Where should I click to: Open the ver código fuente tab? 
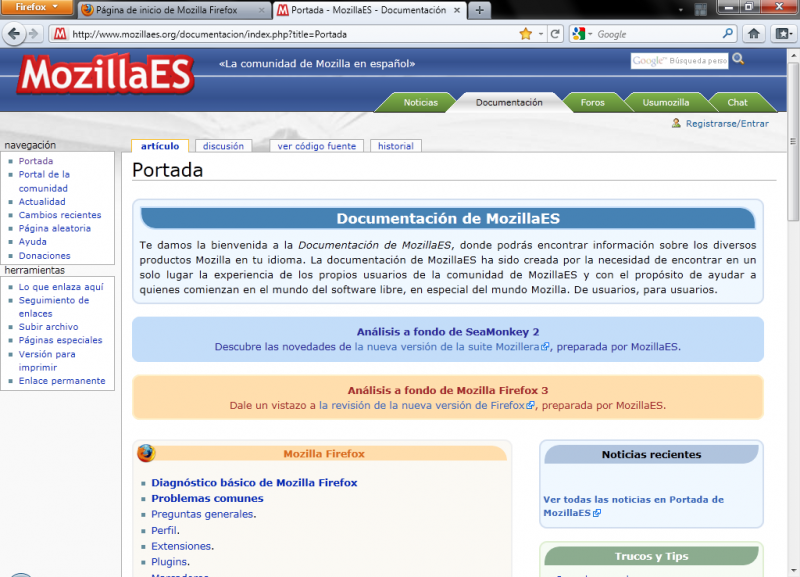click(x=316, y=146)
